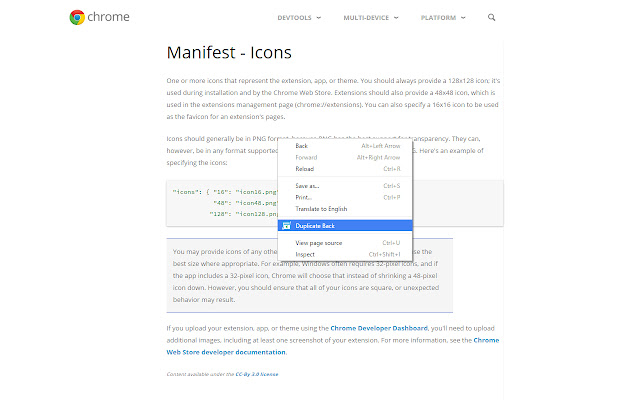The image size is (640, 400).
Task: Click the Duplicate Back extension icon
Action: click(x=287, y=225)
